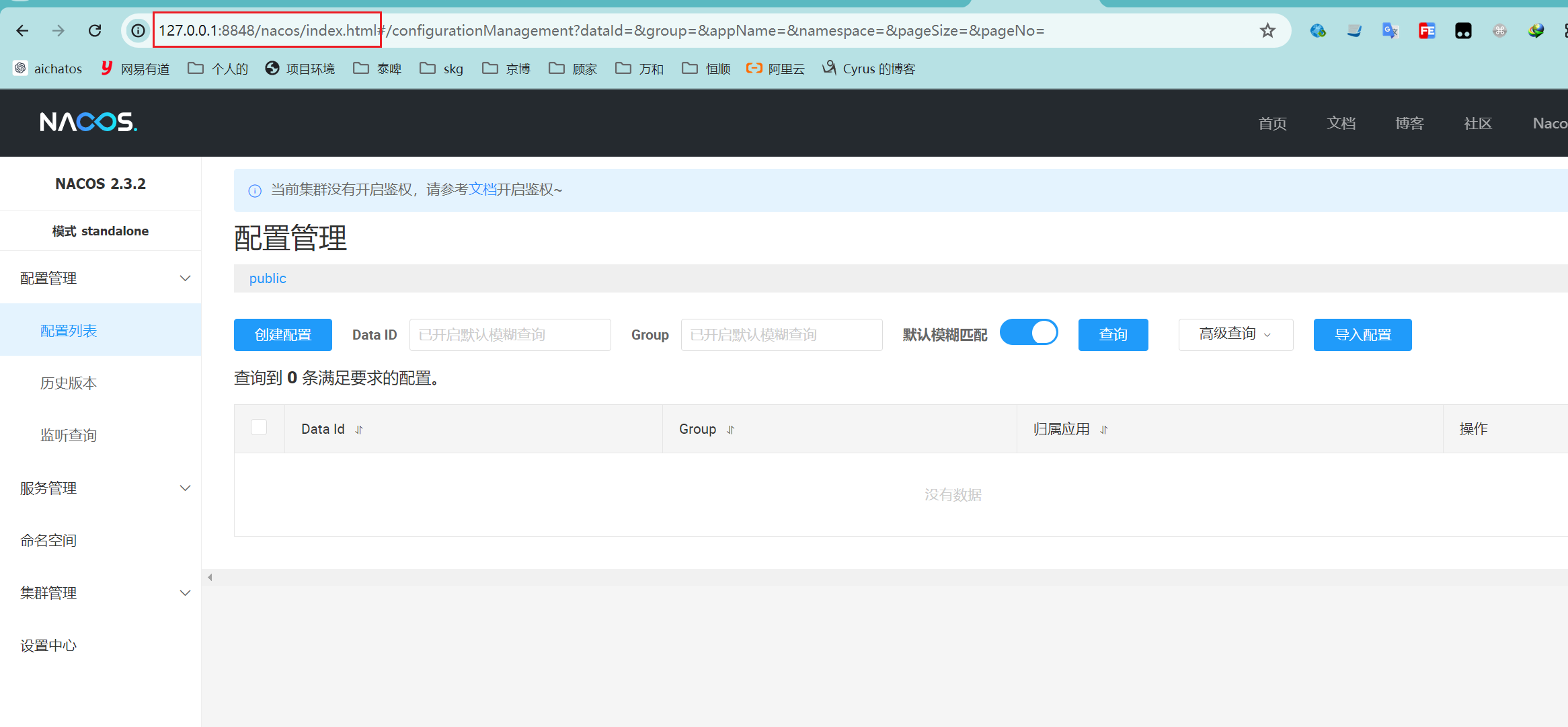Screen dimensions: 1568x727
Task: Sort the table by Group column
Action: click(731, 430)
